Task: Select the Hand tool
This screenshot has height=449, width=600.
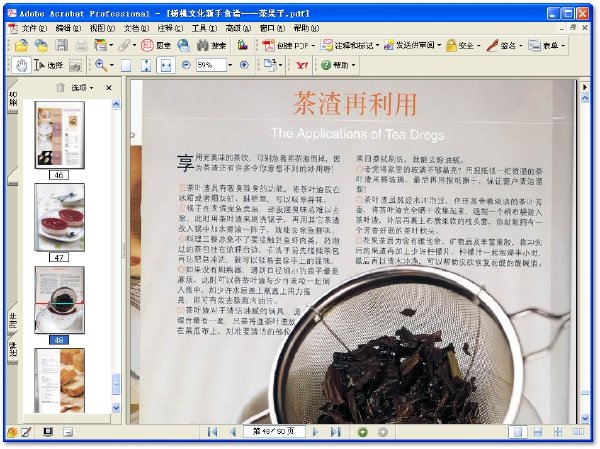Action: pyautogui.click(x=21, y=65)
